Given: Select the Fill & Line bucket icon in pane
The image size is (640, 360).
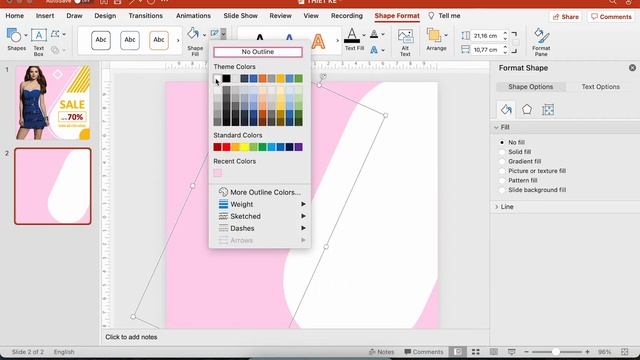Looking at the screenshot, I should (x=506, y=109).
